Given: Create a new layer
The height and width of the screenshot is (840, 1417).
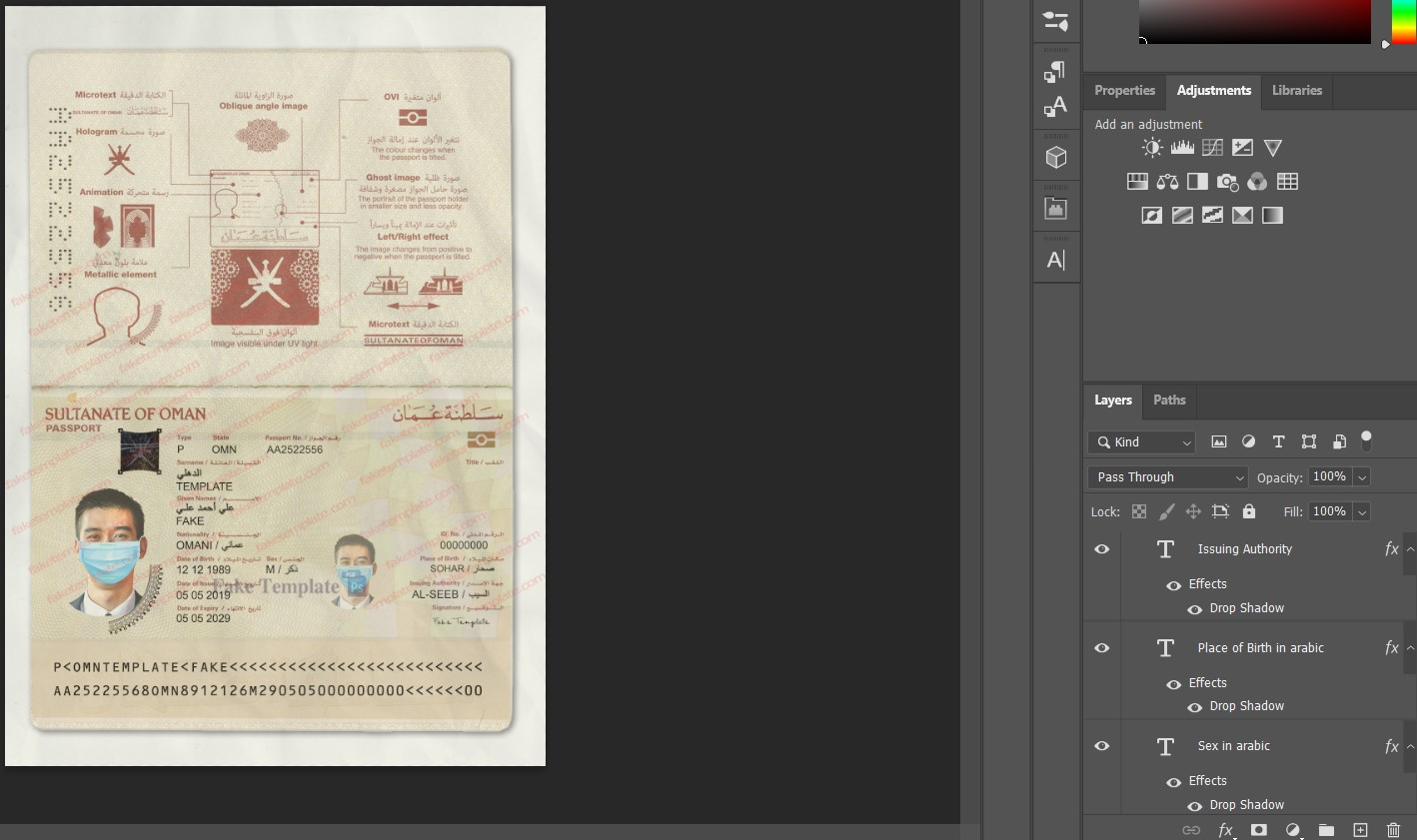Looking at the screenshot, I should point(1360,830).
